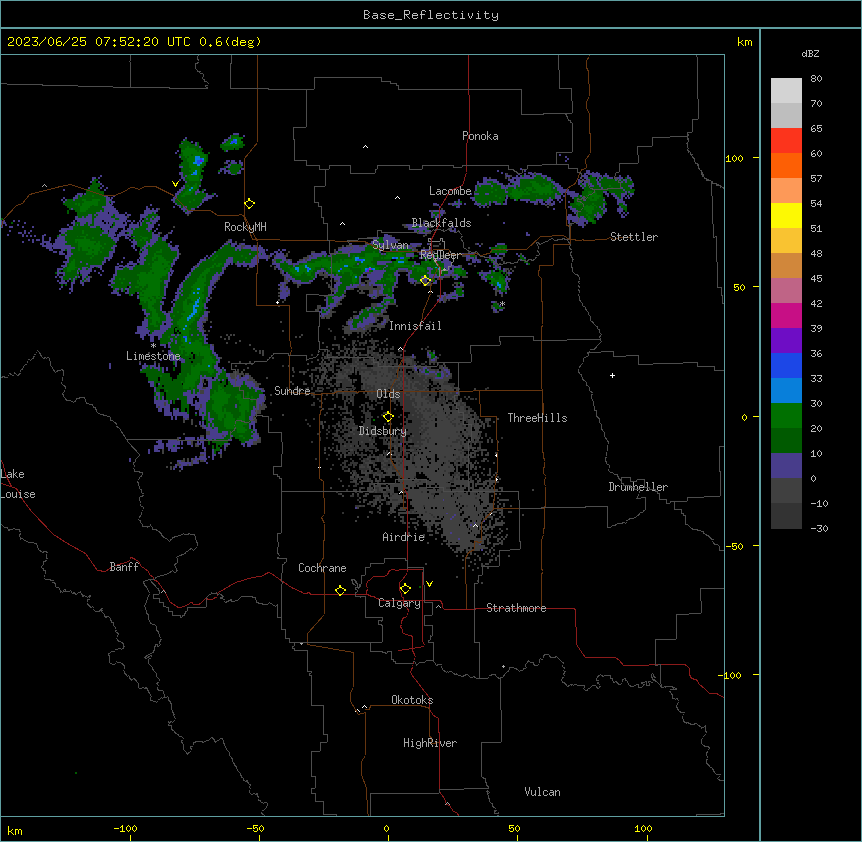Screen dimensions: 862x842
Task: Click the Drumheller label
Action: click(638, 487)
